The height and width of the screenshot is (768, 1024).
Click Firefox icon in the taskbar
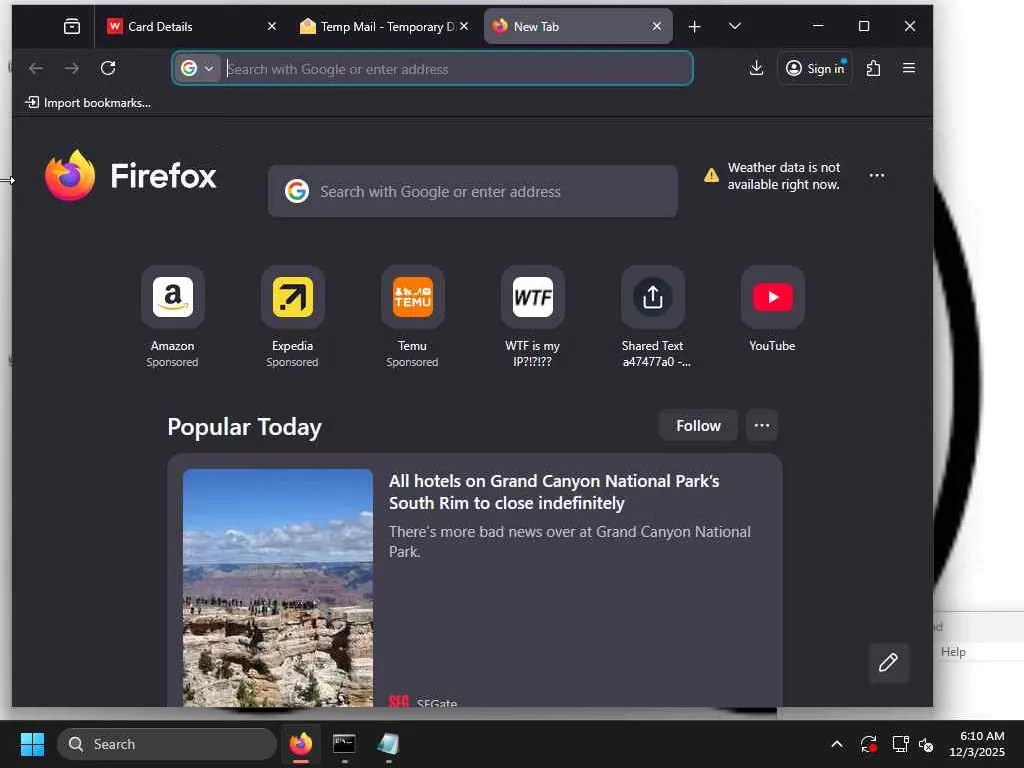coord(301,744)
